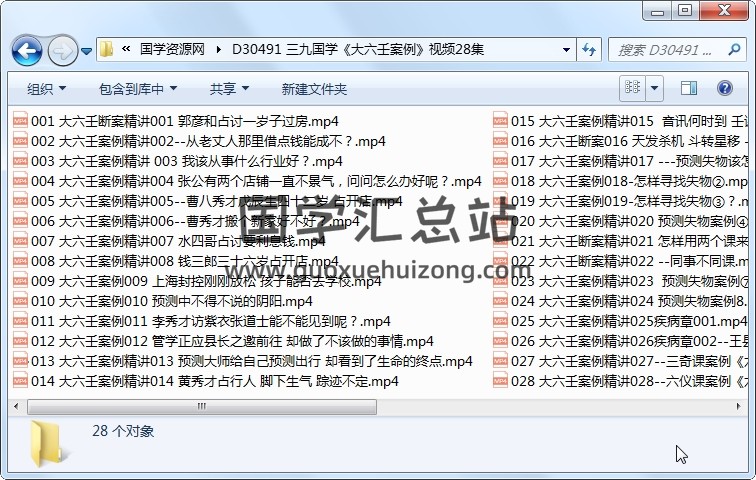Screen dimensions: 756x480
Task: Select file 025 疾病章001.mp4
Action: 621,321
